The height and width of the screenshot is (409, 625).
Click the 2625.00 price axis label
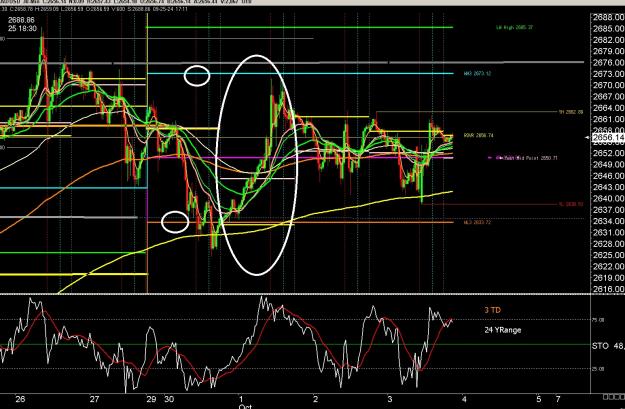click(609, 255)
